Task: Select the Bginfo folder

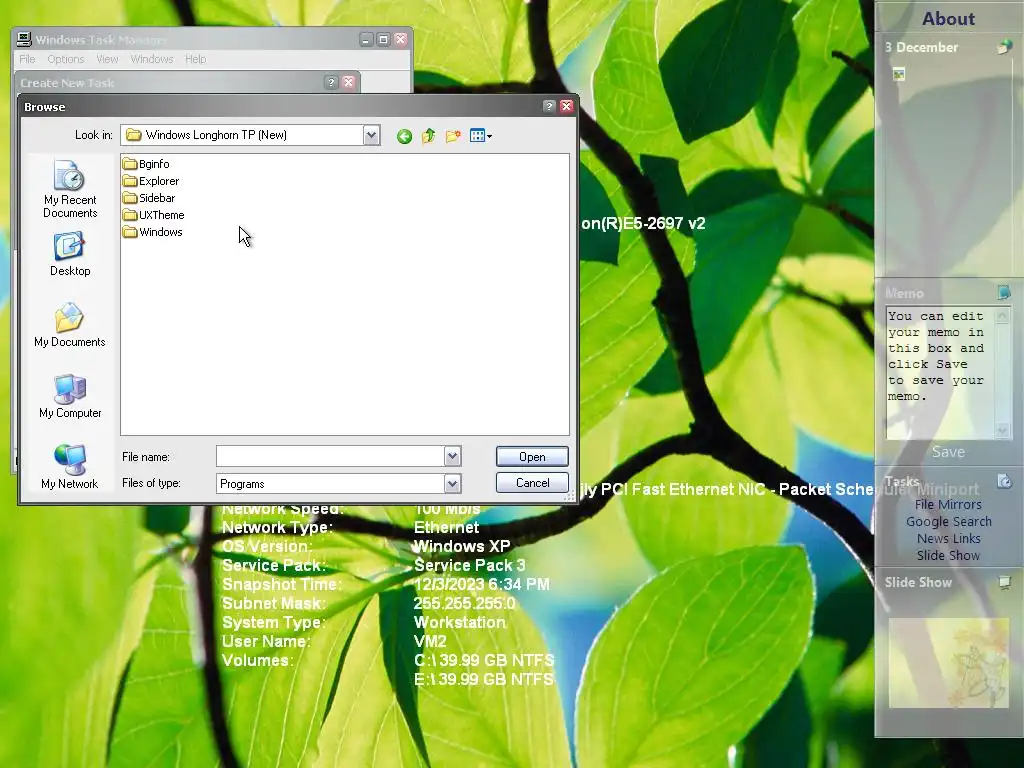Action: coord(146,164)
